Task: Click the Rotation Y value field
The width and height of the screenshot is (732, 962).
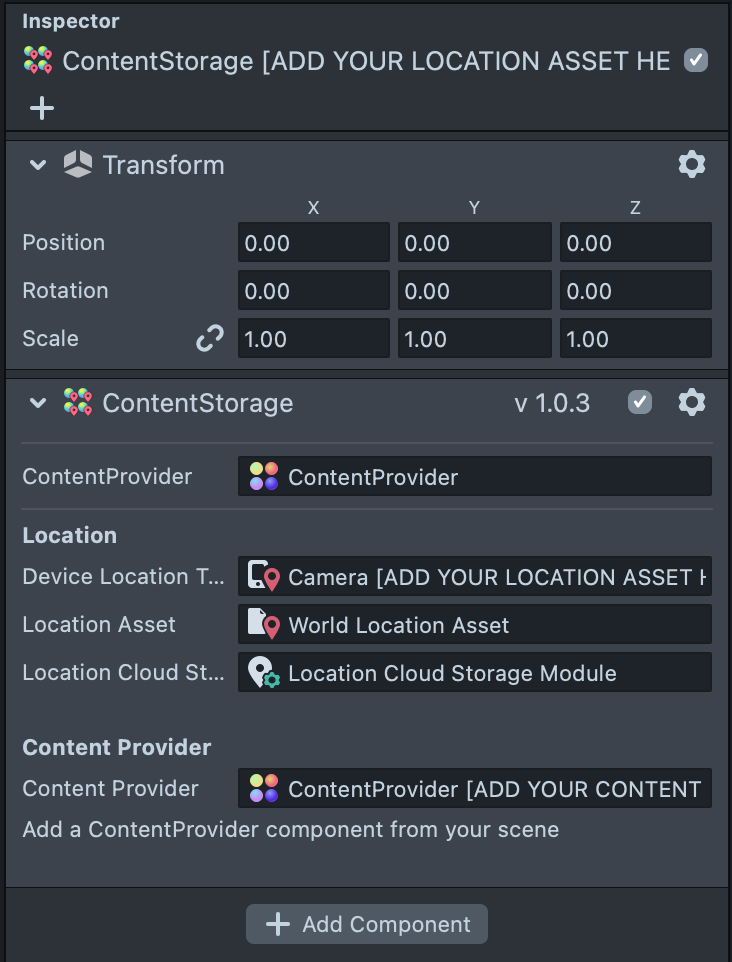Action: point(474,291)
